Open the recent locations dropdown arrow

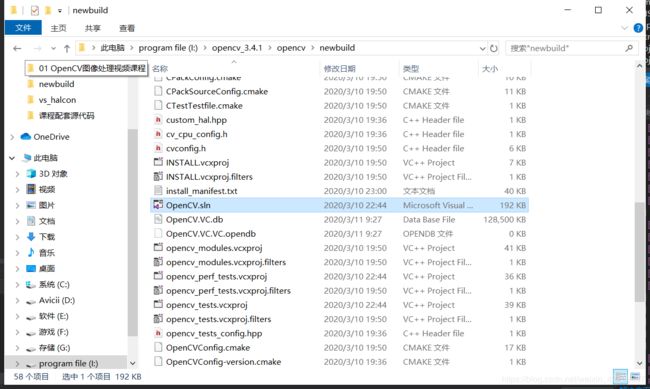click(53, 49)
